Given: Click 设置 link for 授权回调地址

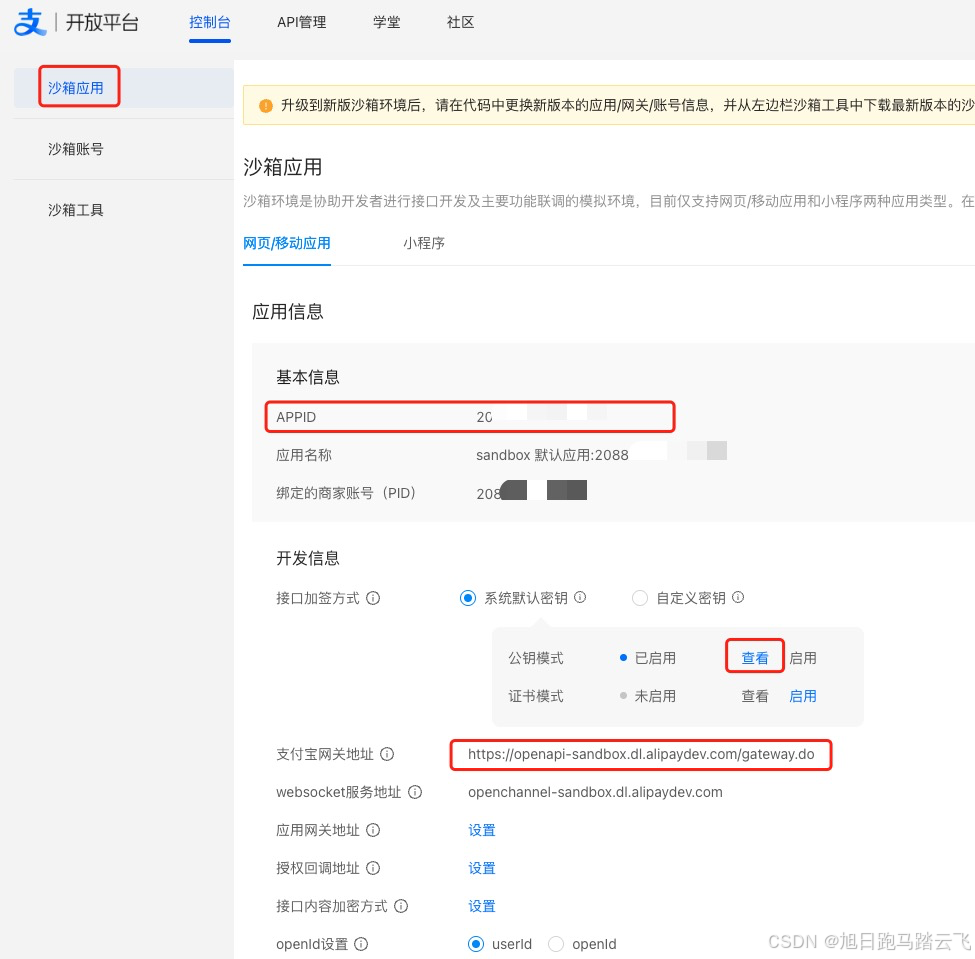Looking at the screenshot, I should pyautogui.click(x=482, y=868).
